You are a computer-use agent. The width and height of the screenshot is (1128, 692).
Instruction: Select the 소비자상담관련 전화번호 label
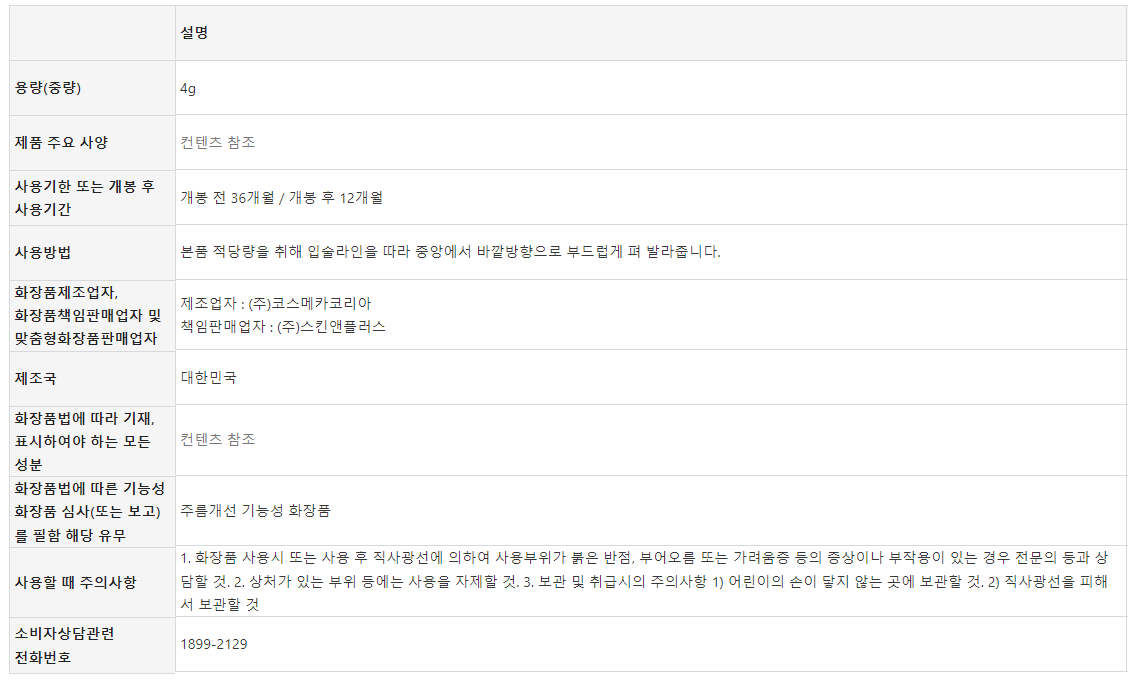pyautogui.click(x=64, y=645)
